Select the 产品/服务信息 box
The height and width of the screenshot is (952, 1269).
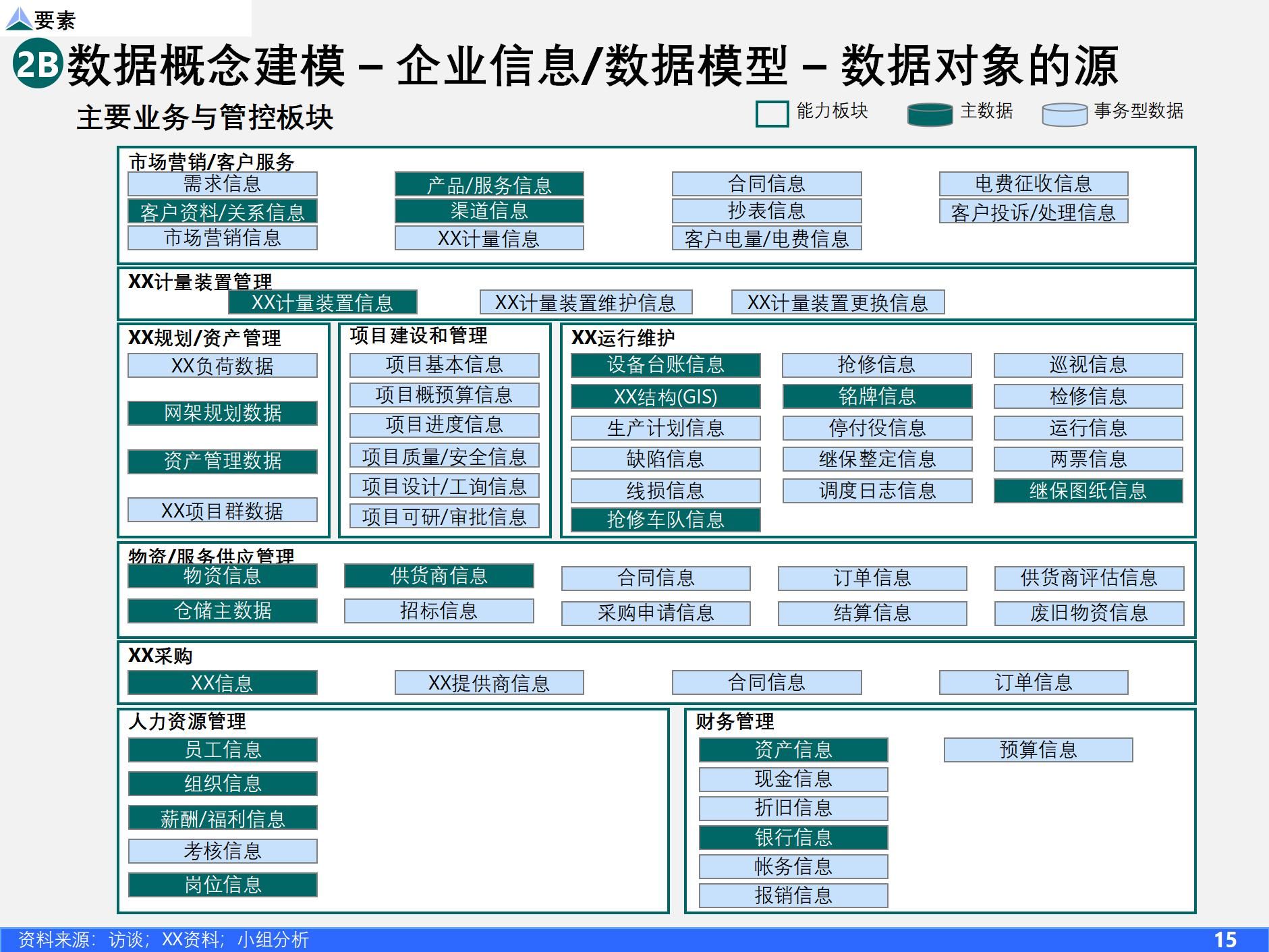point(489,184)
